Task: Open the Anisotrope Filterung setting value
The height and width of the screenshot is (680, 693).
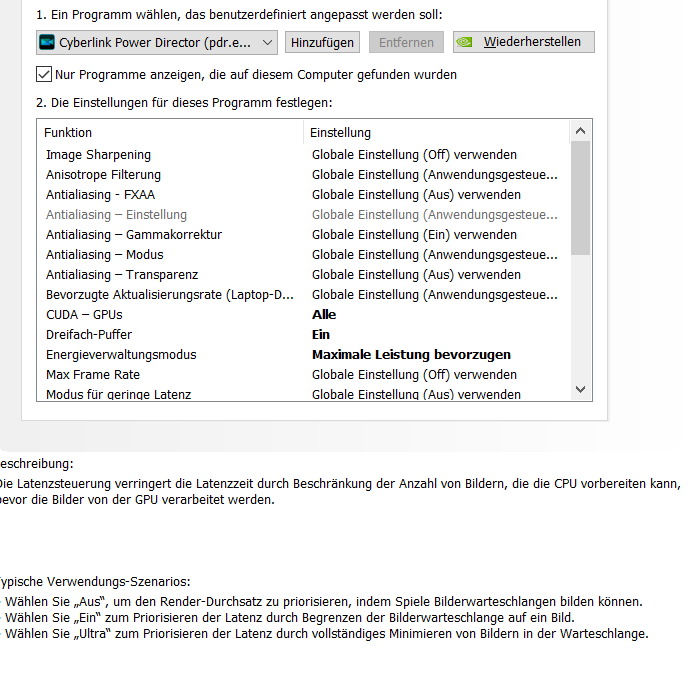Action: (435, 175)
